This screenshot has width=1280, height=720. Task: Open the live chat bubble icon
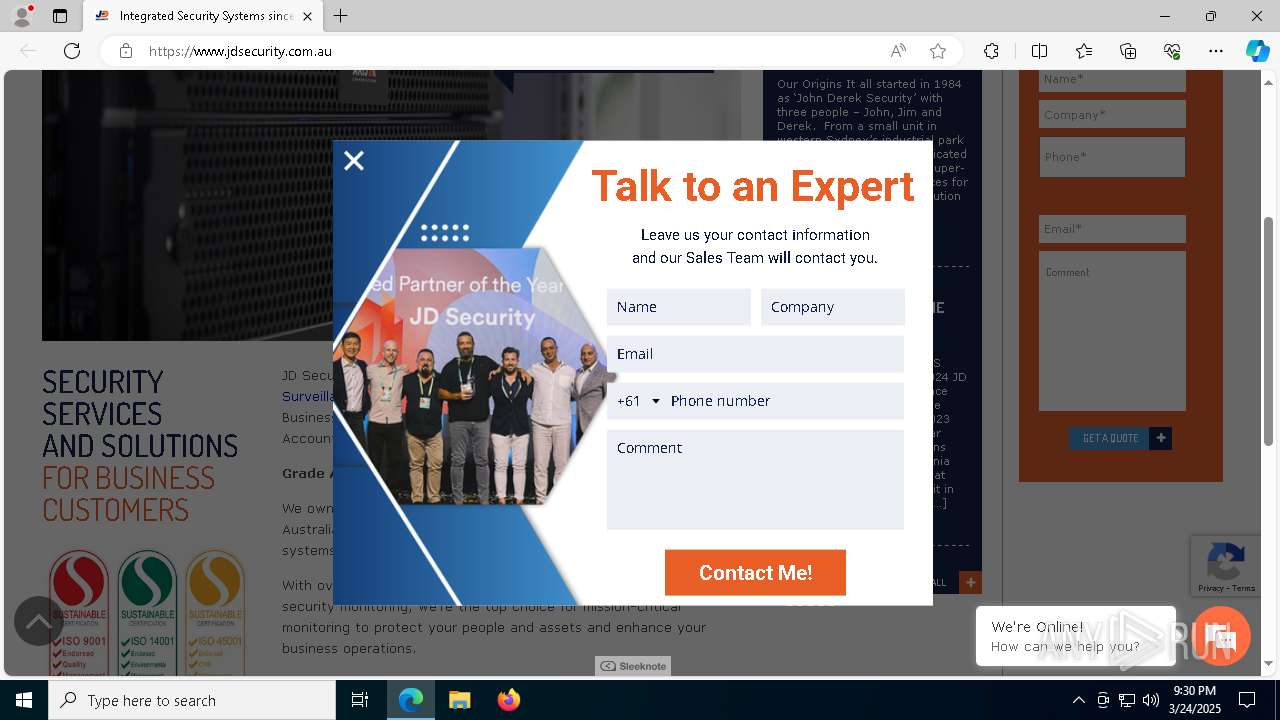tap(1221, 636)
